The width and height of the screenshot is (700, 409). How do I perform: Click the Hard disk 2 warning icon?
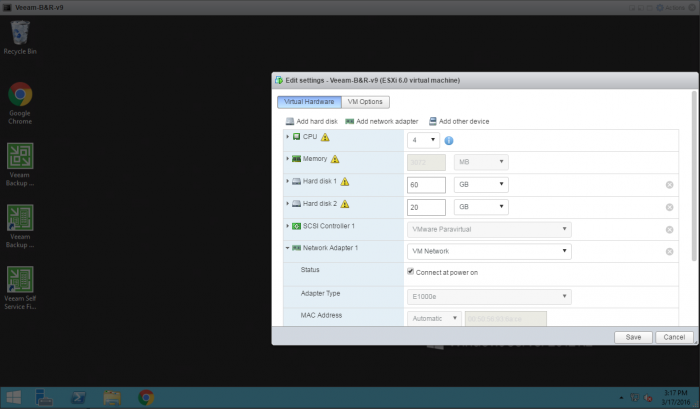(345, 204)
